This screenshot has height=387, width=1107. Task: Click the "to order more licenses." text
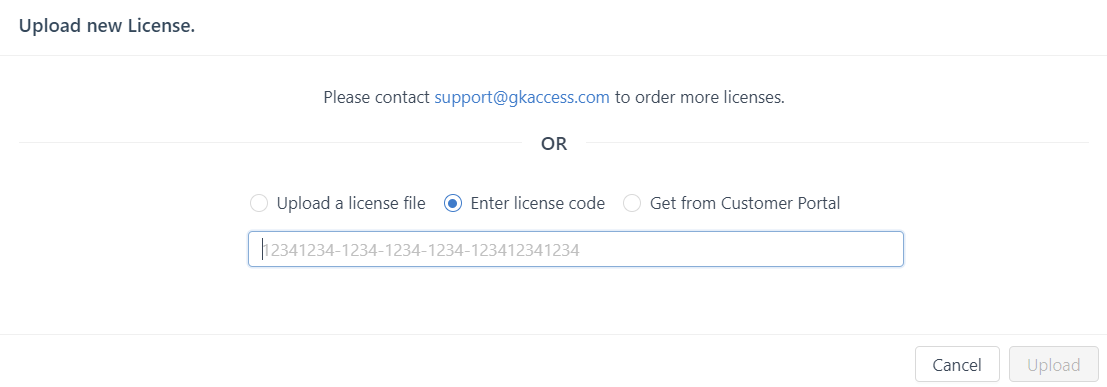tap(700, 97)
